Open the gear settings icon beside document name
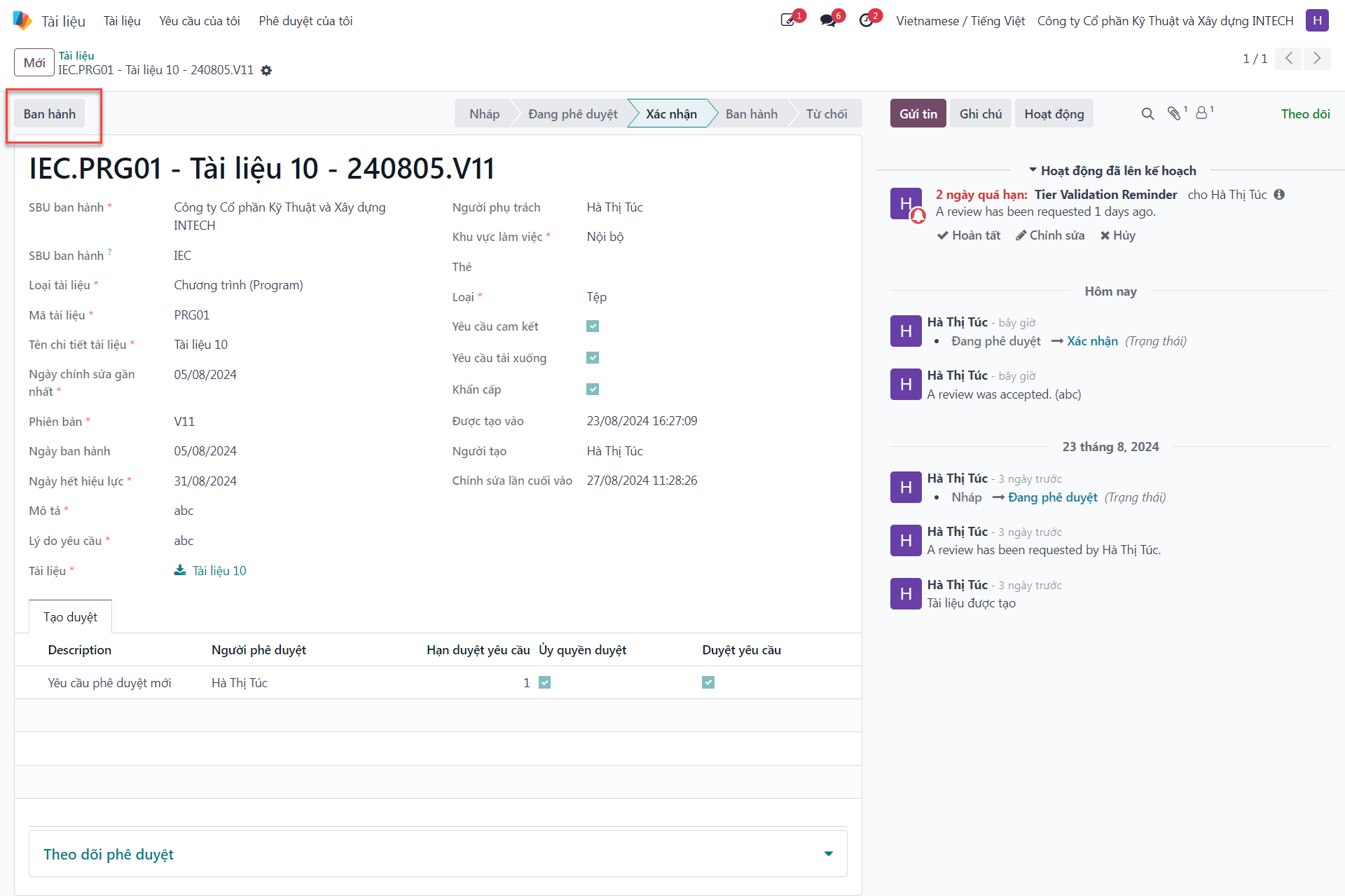The width and height of the screenshot is (1345, 896). click(266, 70)
